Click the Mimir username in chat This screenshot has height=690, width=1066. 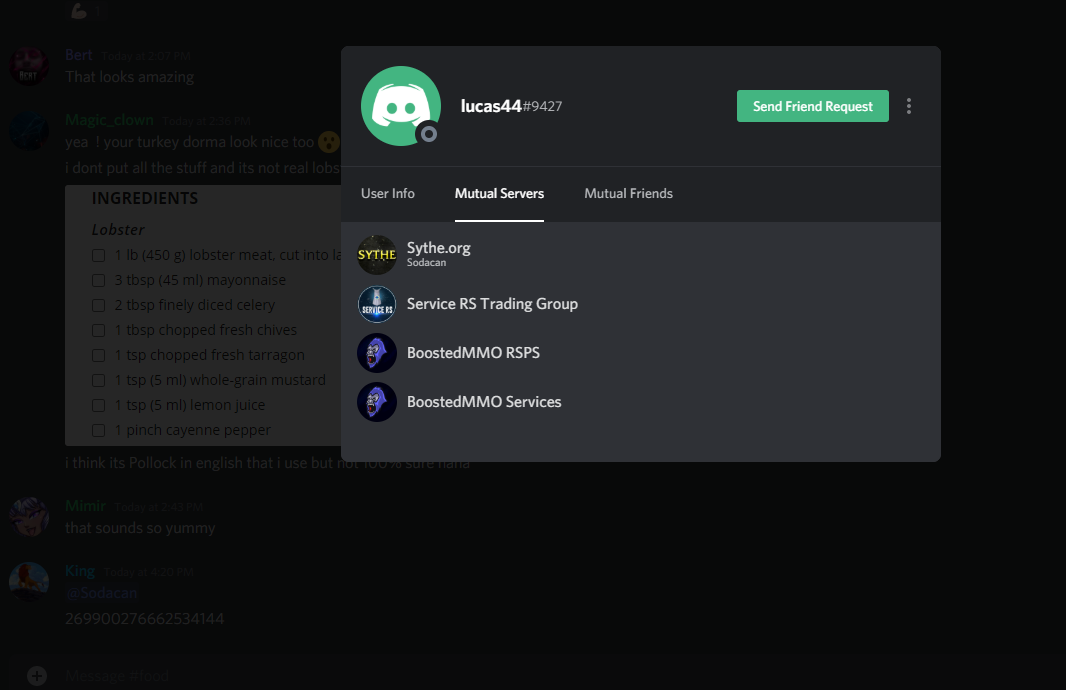(85, 506)
